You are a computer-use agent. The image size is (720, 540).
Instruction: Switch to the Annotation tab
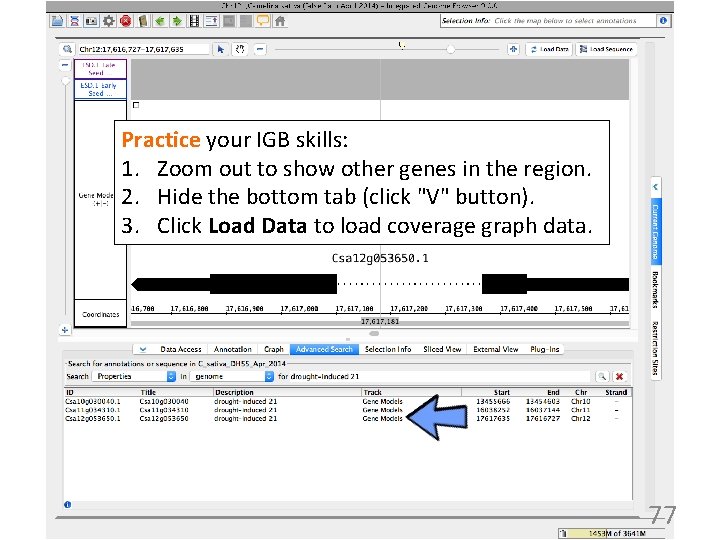[233, 349]
